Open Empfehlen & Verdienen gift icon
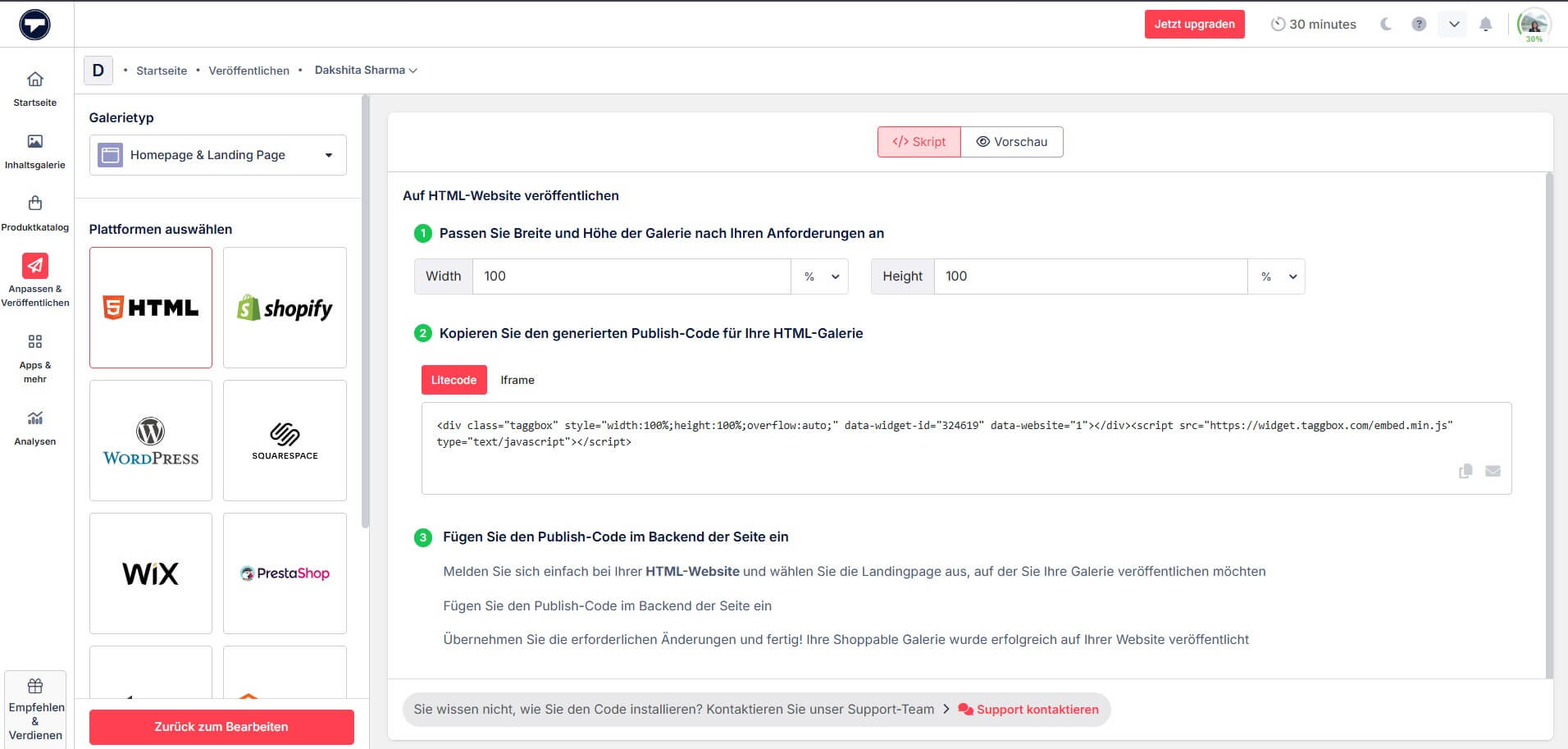Image resolution: width=1568 pixels, height=749 pixels. pos(35,686)
